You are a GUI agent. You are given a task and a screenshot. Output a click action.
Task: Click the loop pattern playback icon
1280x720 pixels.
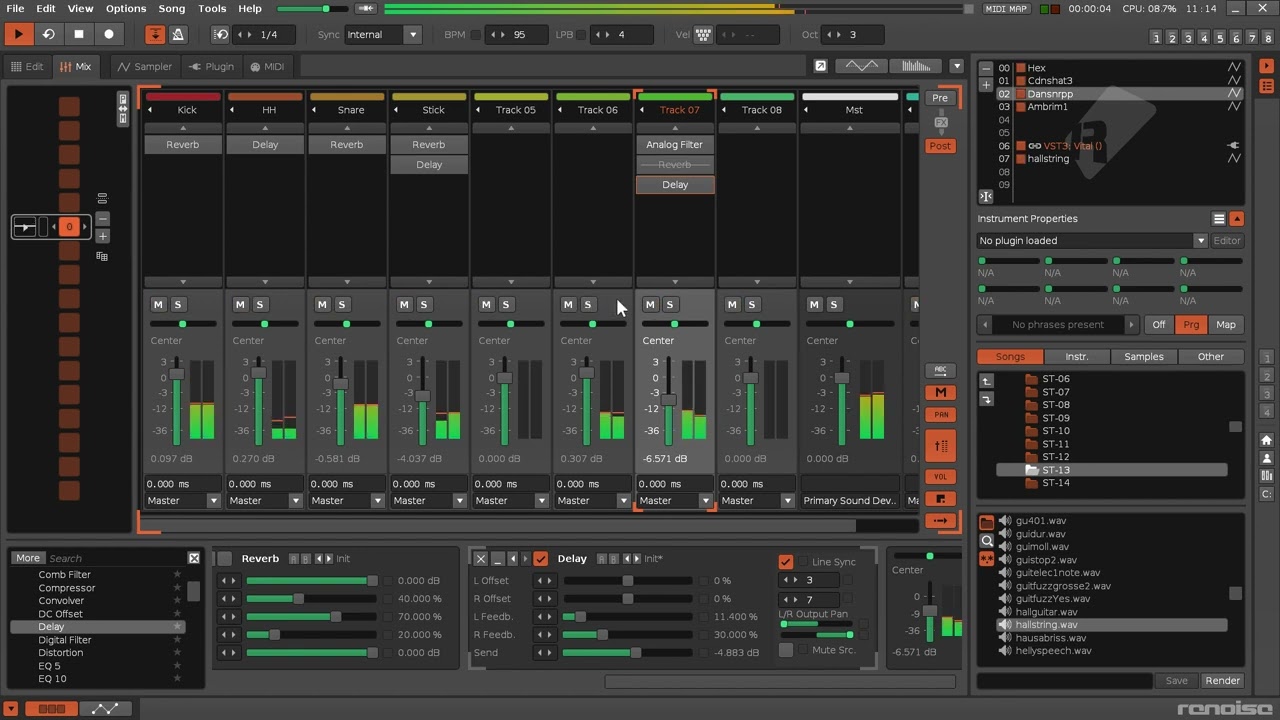(x=48, y=34)
